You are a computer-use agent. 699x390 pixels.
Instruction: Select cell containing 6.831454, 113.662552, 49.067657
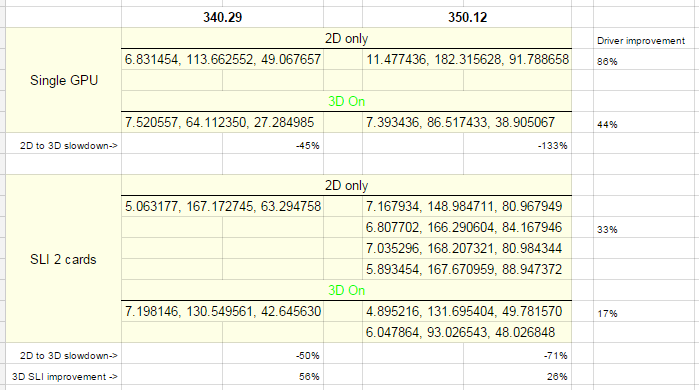222,59
